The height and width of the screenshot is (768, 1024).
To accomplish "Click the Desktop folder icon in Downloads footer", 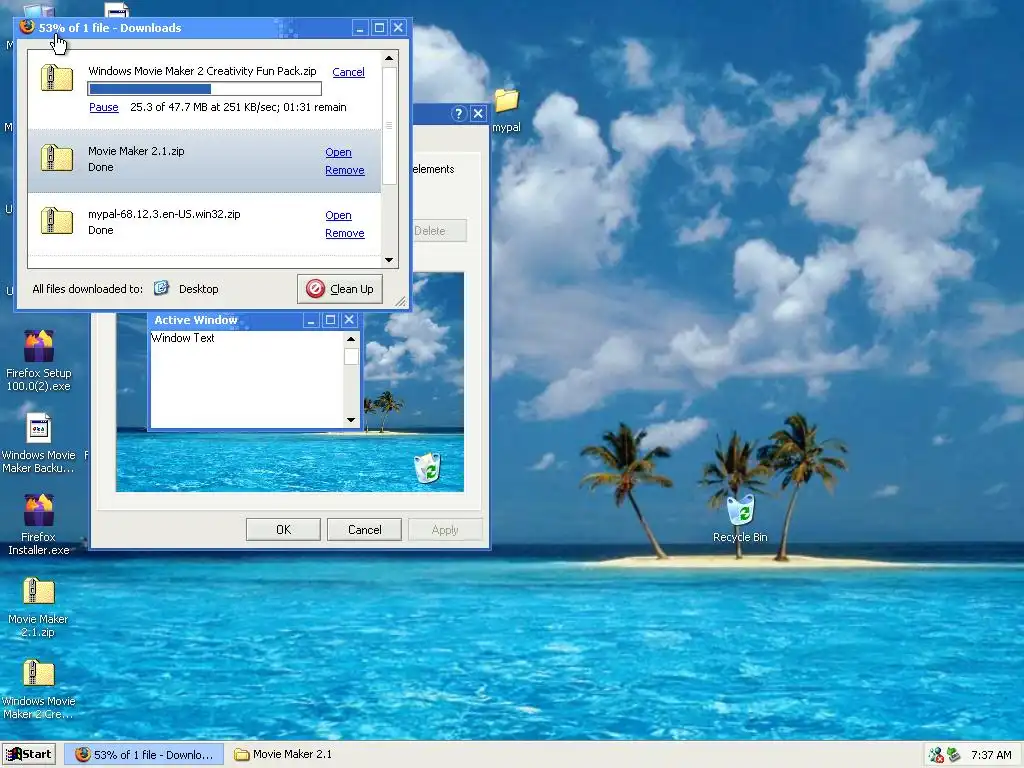I will (161, 288).
